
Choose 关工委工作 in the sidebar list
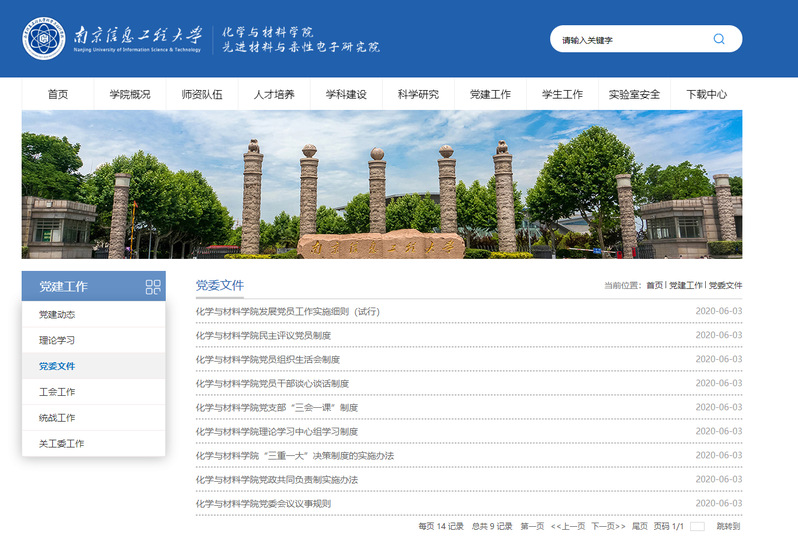[x=61, y=444]
